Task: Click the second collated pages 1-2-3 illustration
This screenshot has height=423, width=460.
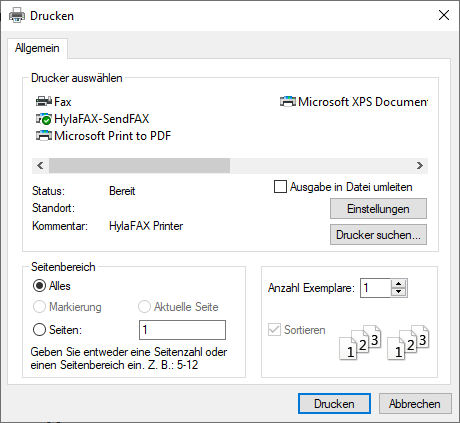Action: pos(408,342)
